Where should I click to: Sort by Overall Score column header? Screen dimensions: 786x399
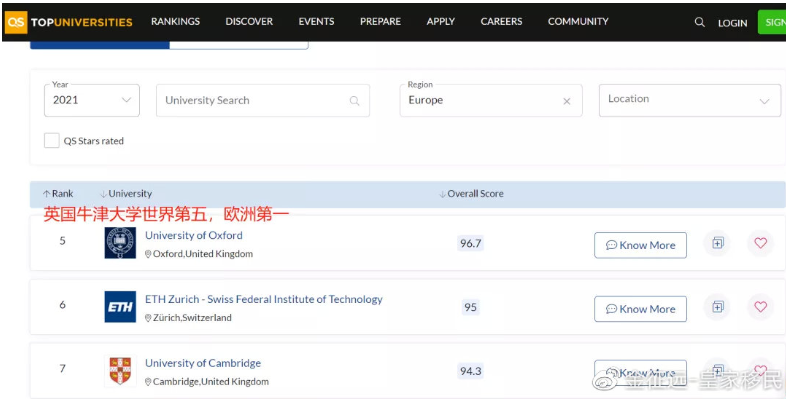click(471, 193)
